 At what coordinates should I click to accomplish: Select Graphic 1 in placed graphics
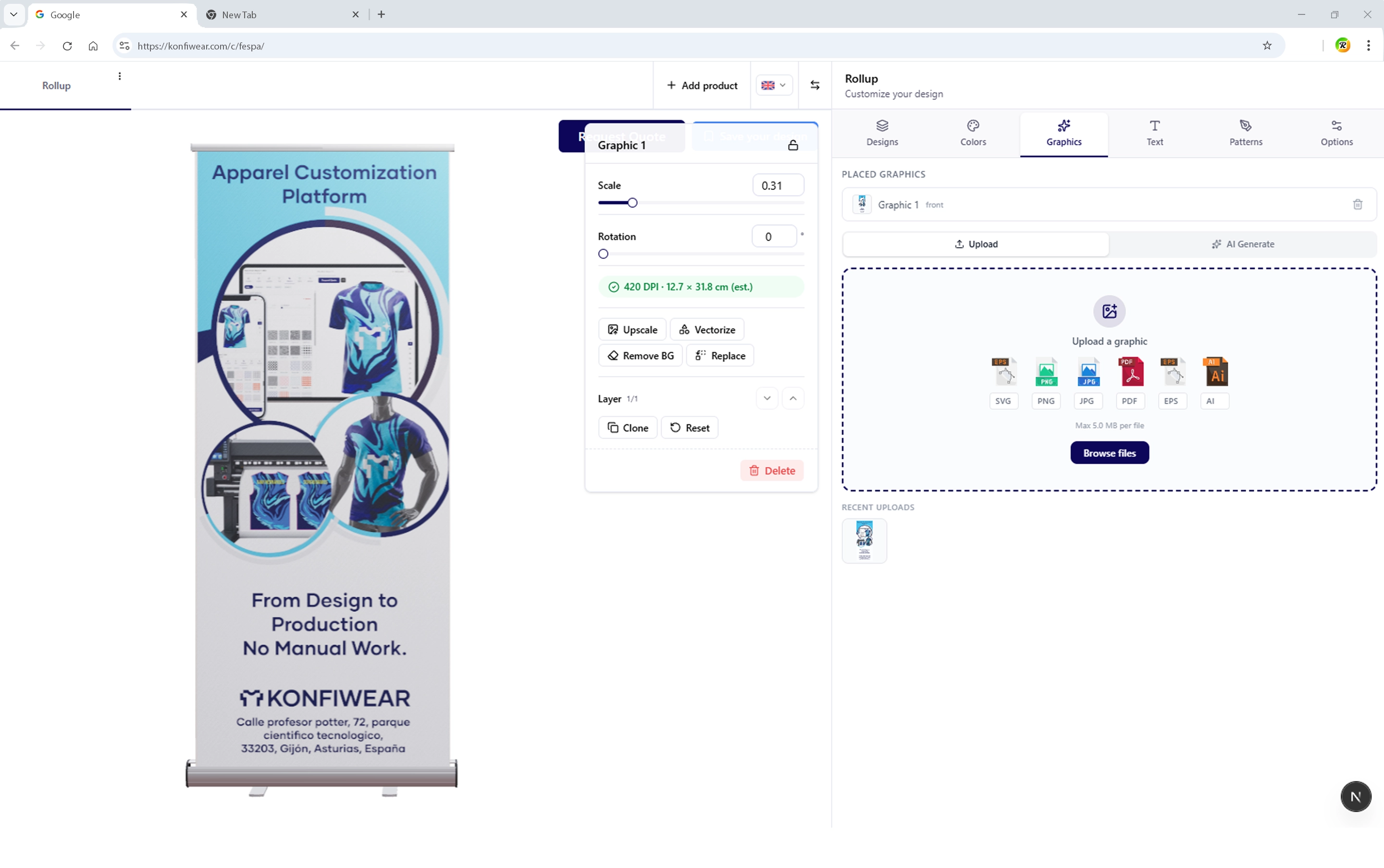coord(1109,204)
